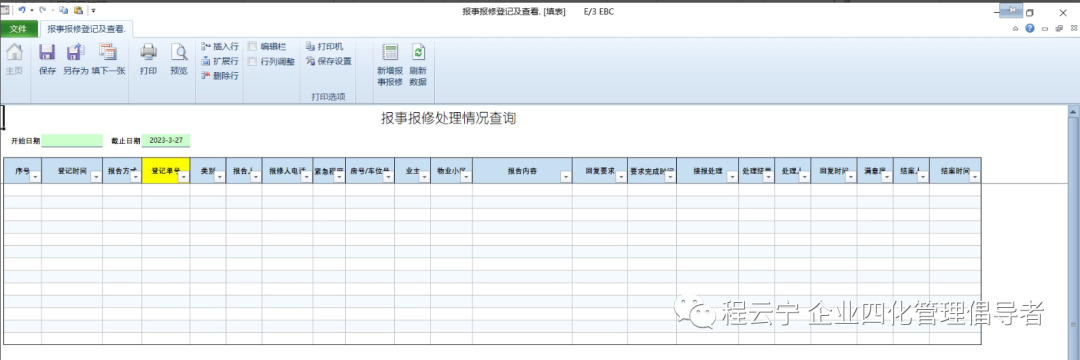1080x360 pixels.
Task: Open the 要求完成时间 column filter dropdown
Action: (670, 177)
